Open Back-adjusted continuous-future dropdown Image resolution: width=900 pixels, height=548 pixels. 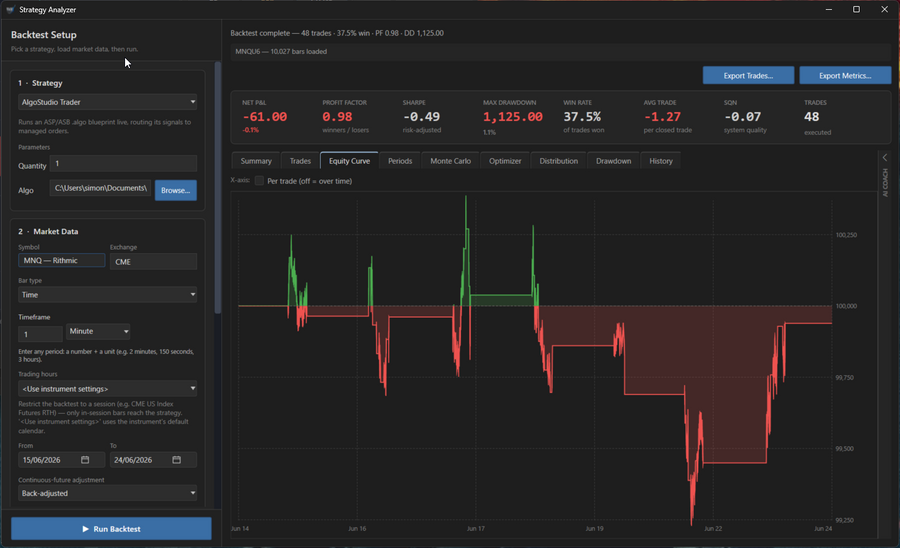coord(107,493)
